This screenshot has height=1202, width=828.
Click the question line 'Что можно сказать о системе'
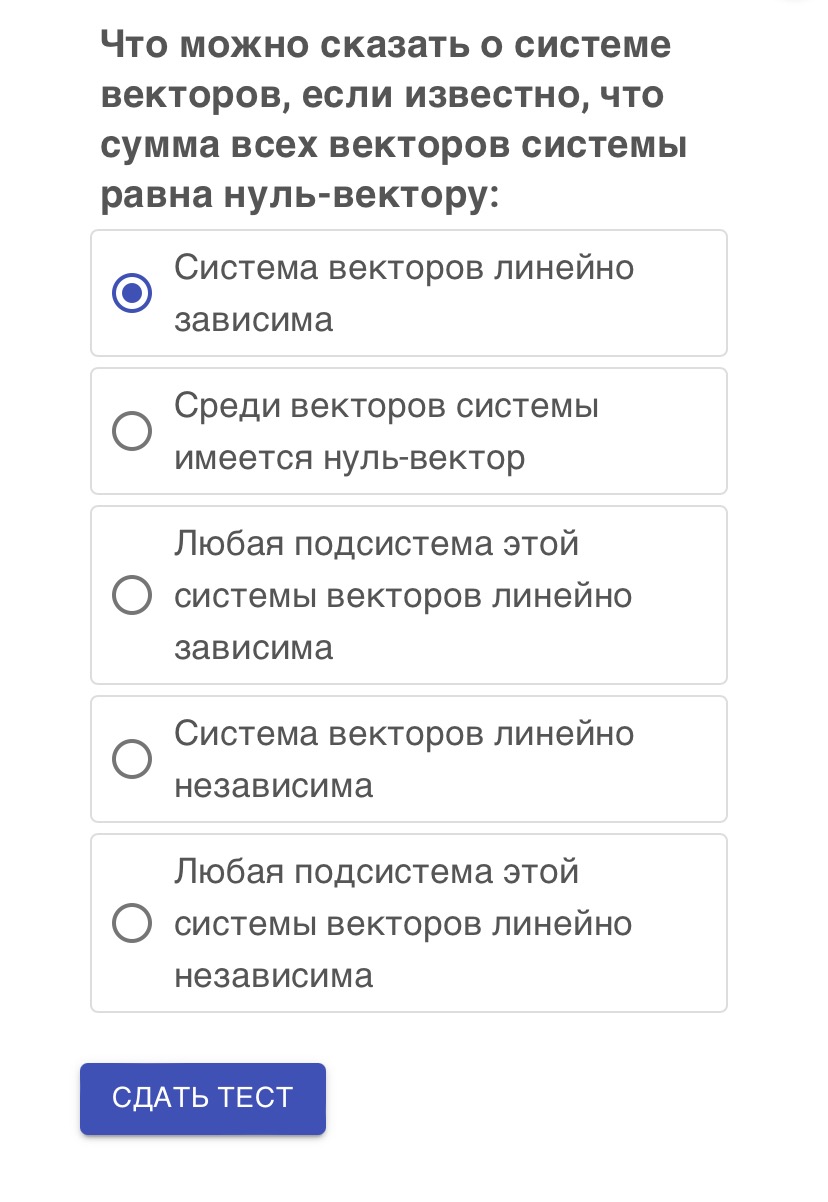point(385,45)
